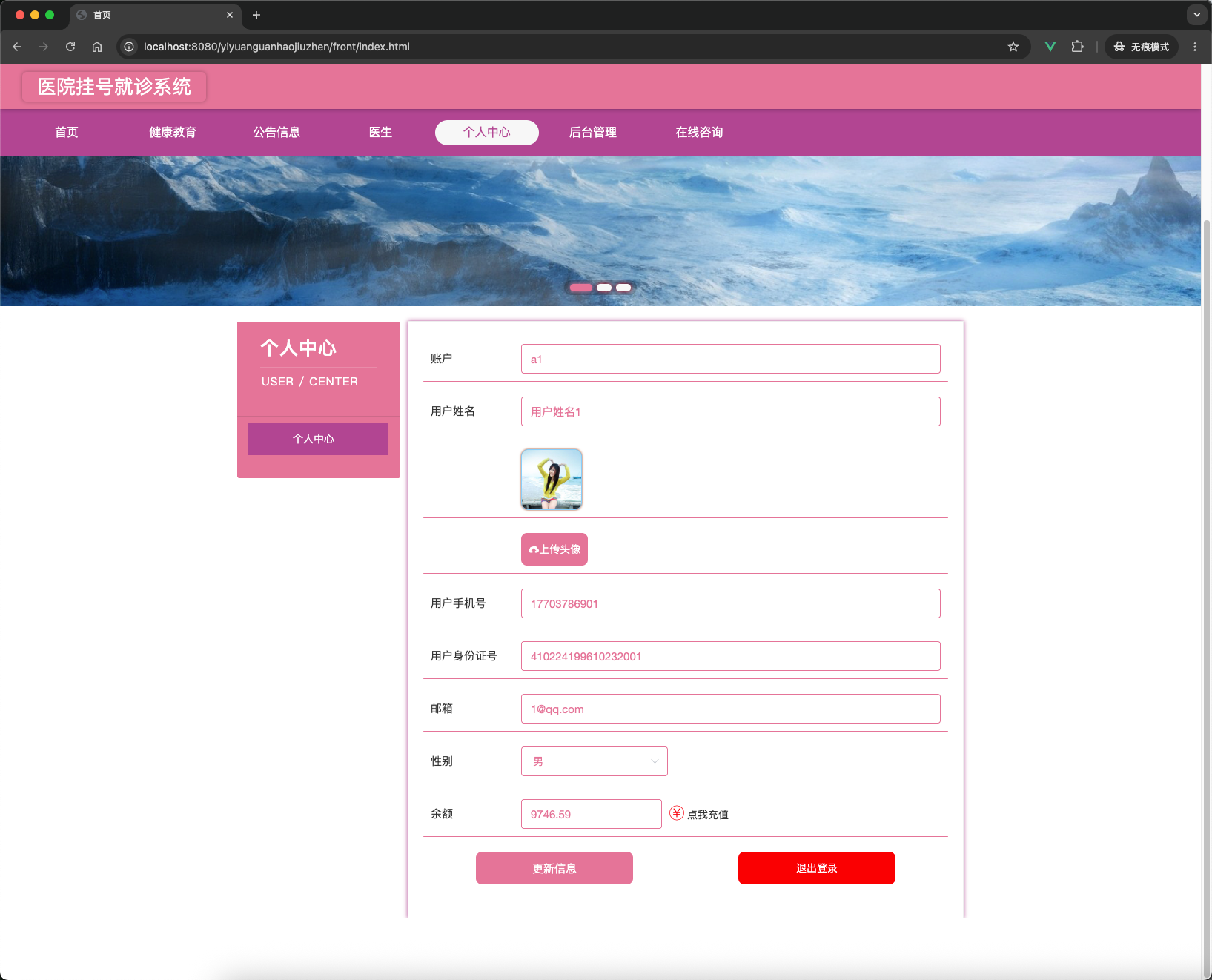View site info icon in address bar
1212x980 pixels.
click(x=129, y=47)
